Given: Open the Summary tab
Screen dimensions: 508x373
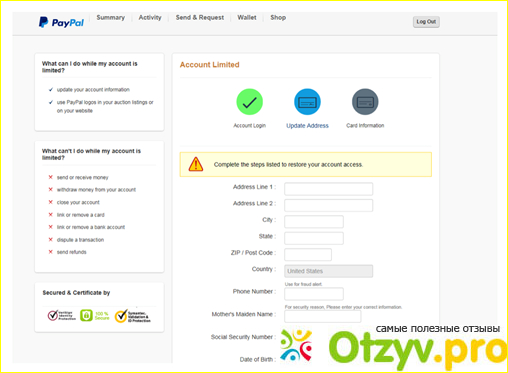Looking at the screenshot, I should (x=111, y=18).
